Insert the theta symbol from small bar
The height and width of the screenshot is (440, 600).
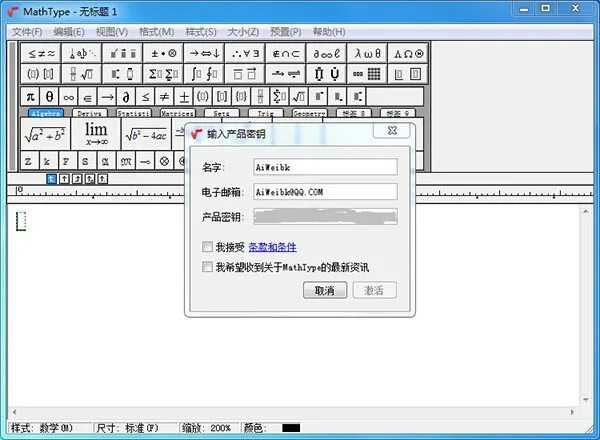(x=49, y=96)
